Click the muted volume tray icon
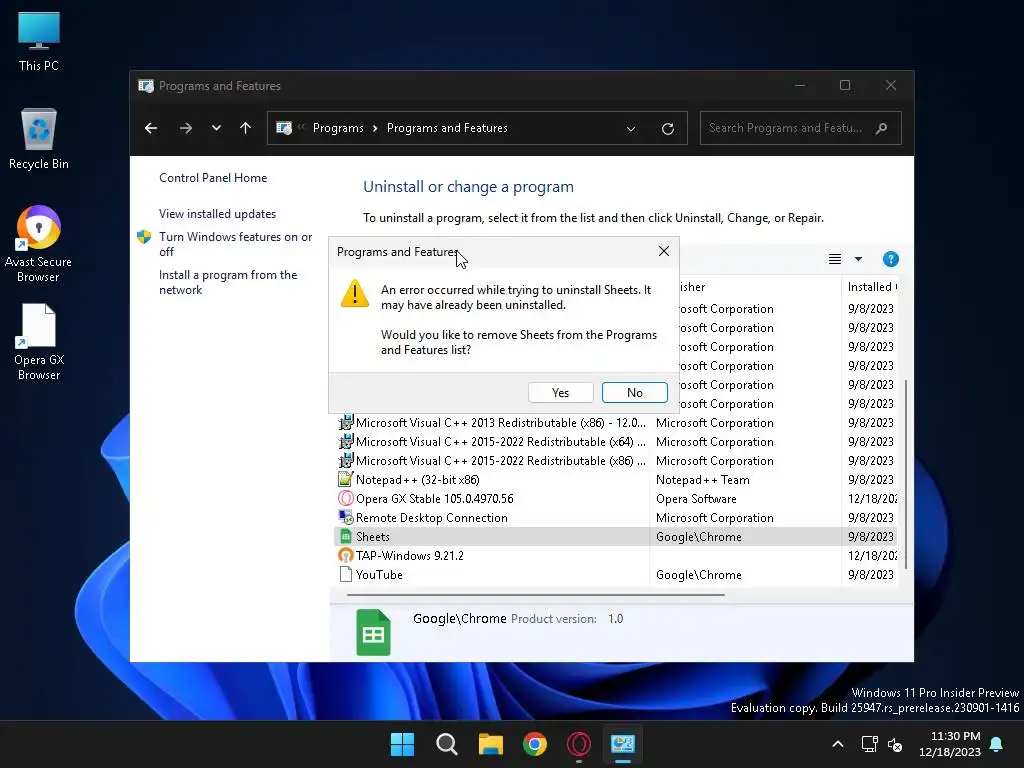The height and width of the screenshot is (768, 1024). [895, 744]
